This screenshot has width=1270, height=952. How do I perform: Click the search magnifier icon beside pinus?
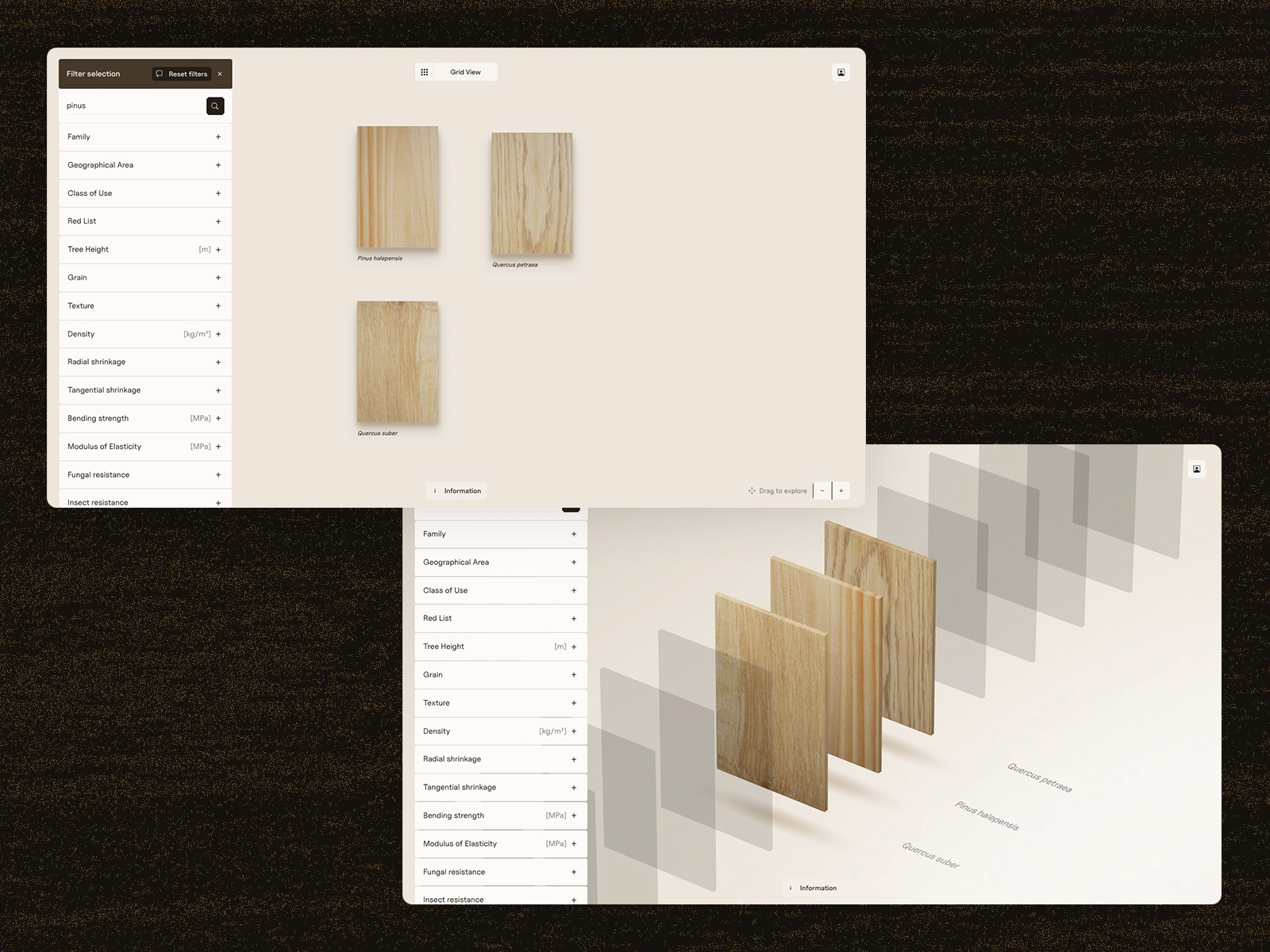tap(215, 106)
